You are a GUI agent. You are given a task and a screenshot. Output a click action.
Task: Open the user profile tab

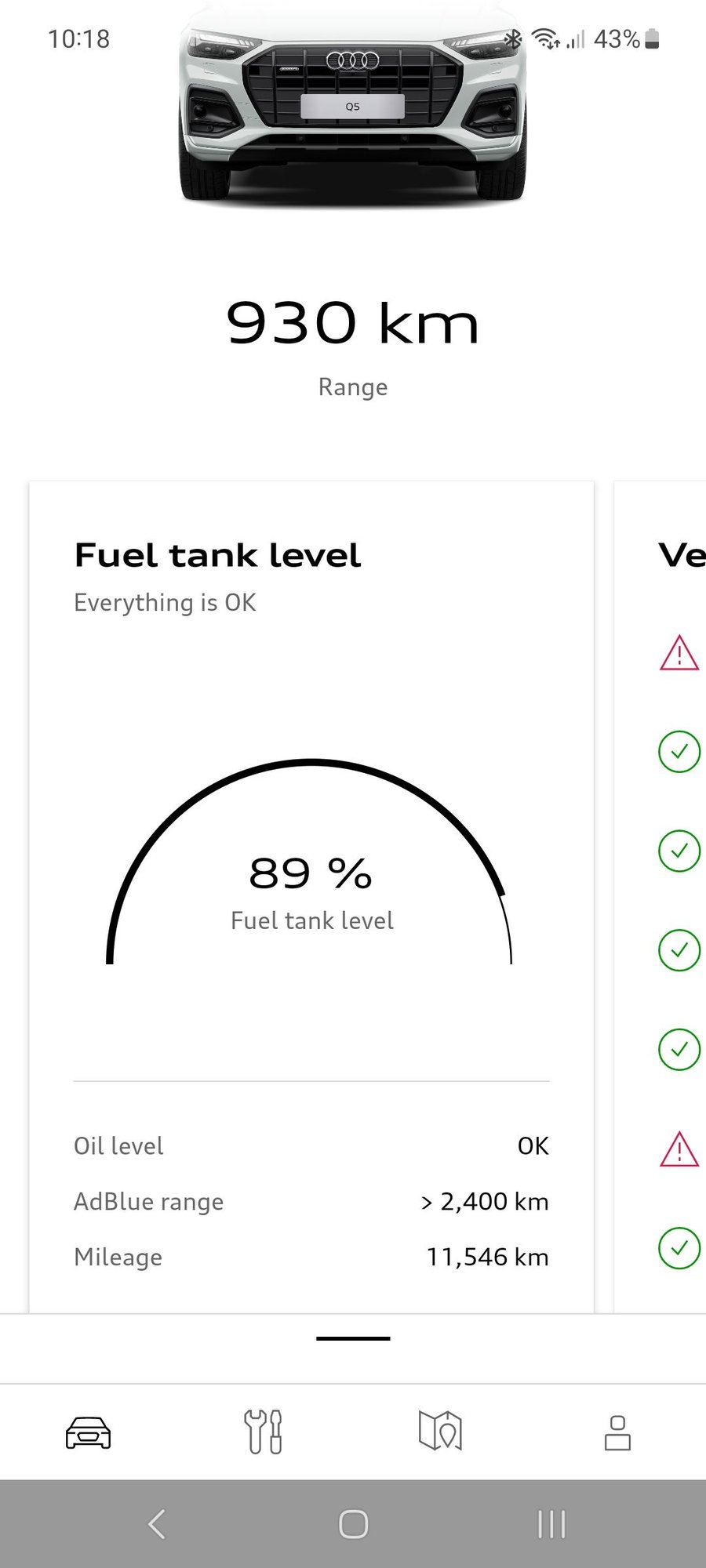click(x=617, y=1432)
